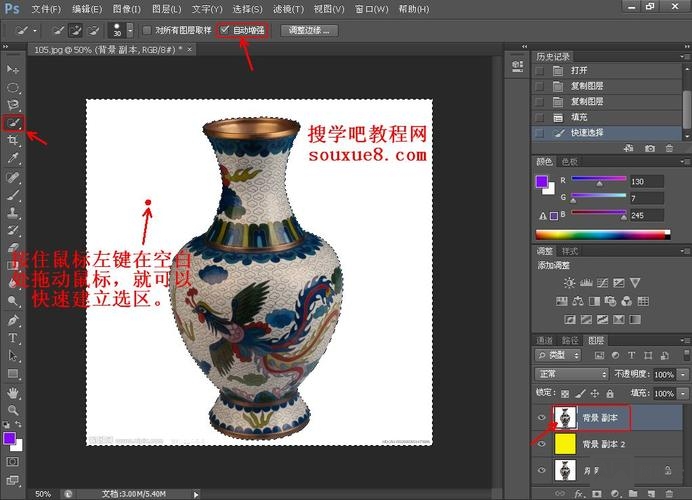Screen dimensions: 692x500
Task: Select the Crop tool
Action: coord(13,140)
